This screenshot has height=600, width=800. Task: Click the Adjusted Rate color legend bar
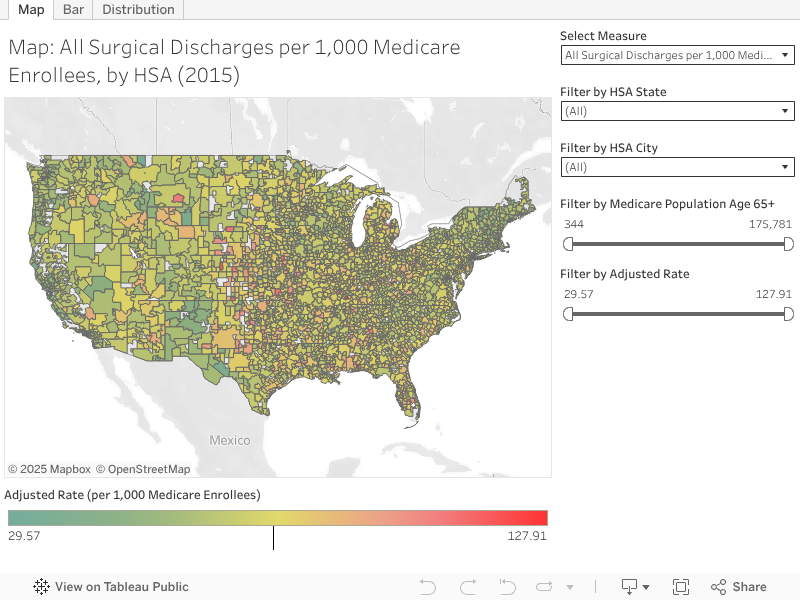pyautogui.click(x=277, y=518)
